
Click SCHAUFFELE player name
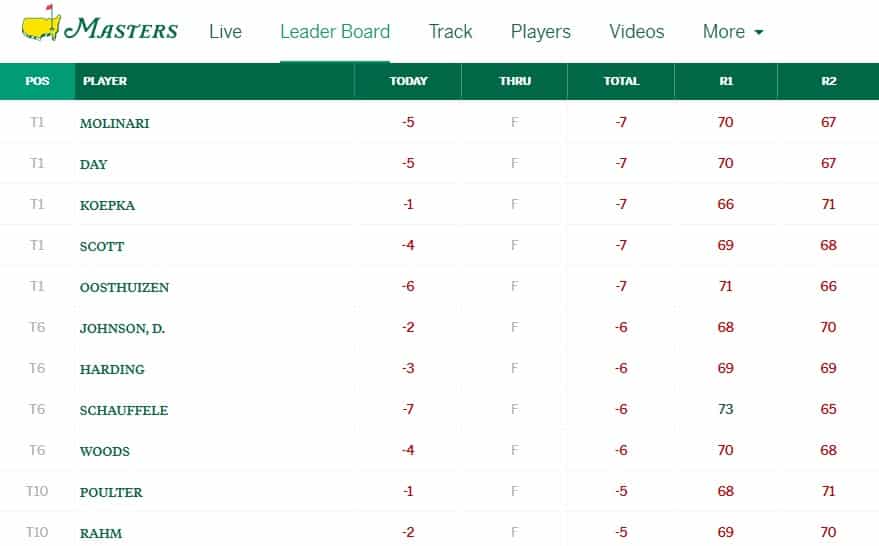(x=123, y=410)
